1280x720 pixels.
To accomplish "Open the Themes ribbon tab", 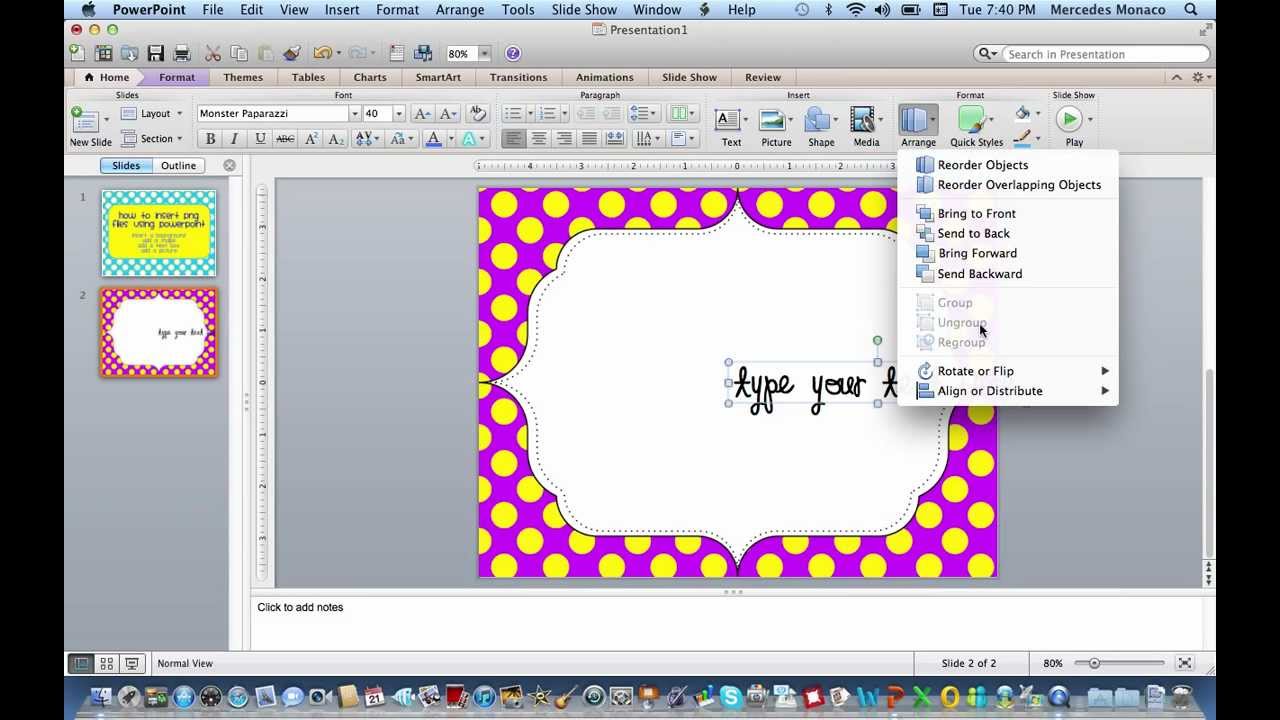I will click(243, 77).
